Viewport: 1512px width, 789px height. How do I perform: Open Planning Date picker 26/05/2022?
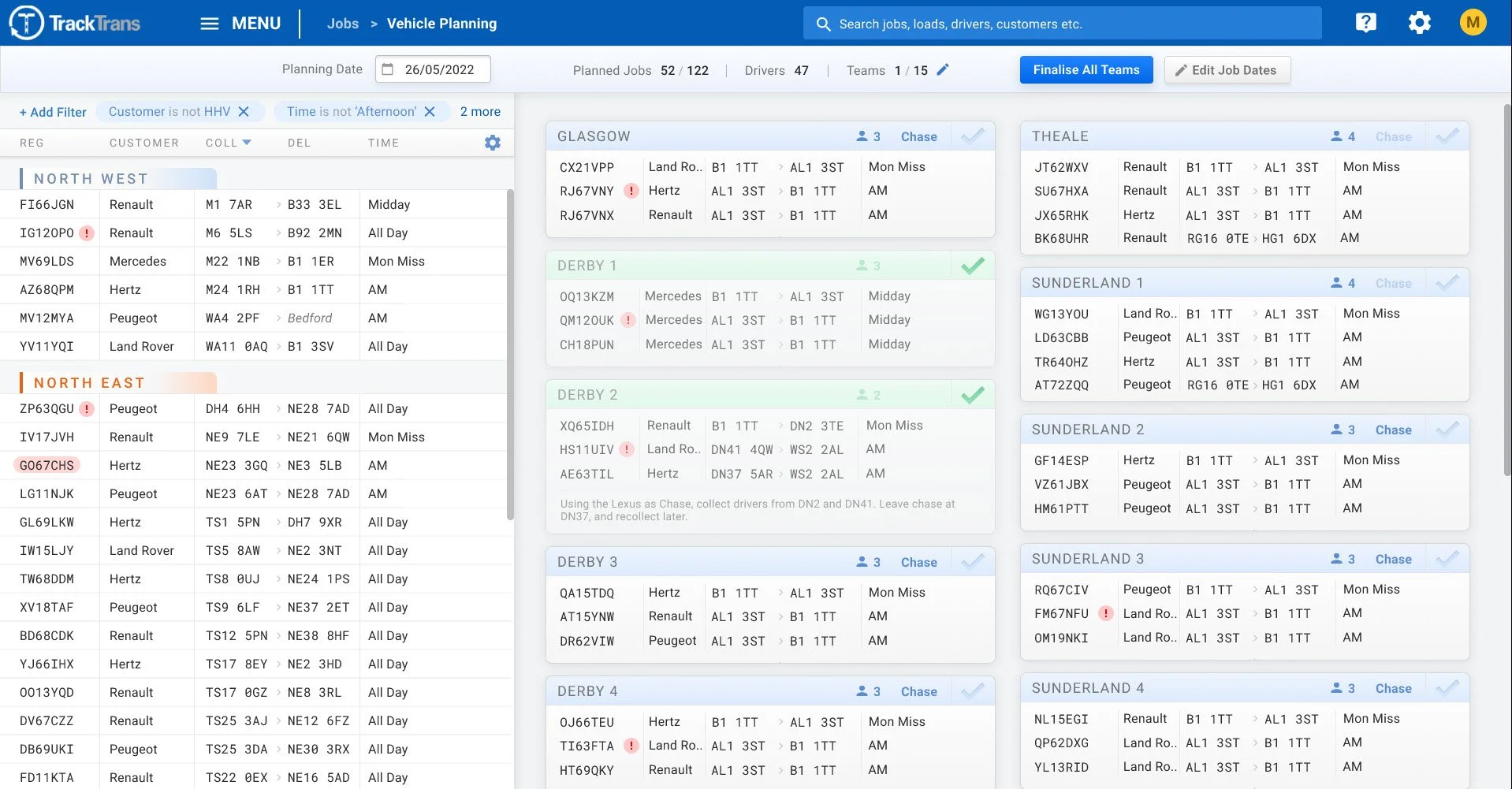[433, 69]
